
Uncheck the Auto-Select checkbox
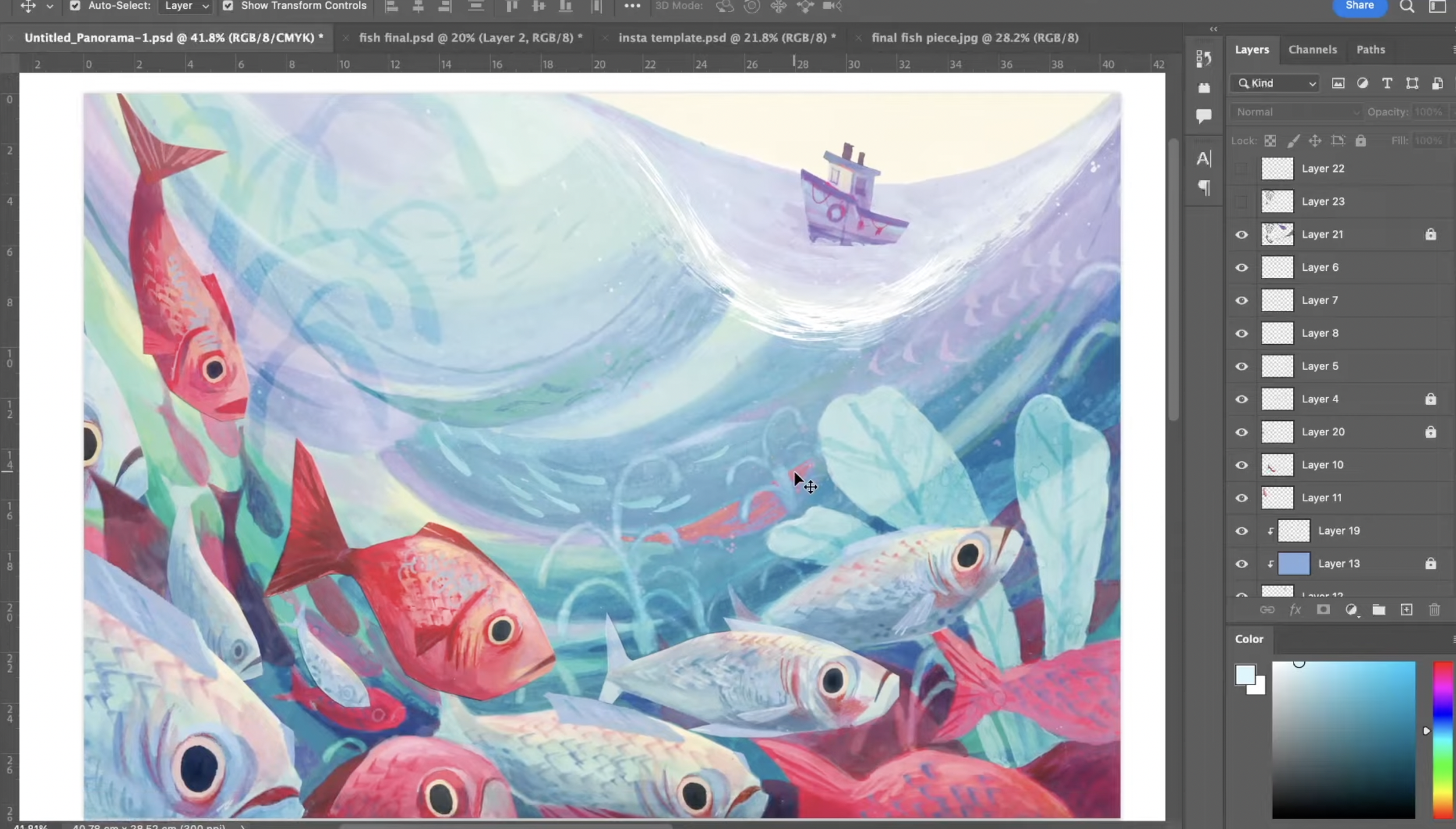coord(75,6)
